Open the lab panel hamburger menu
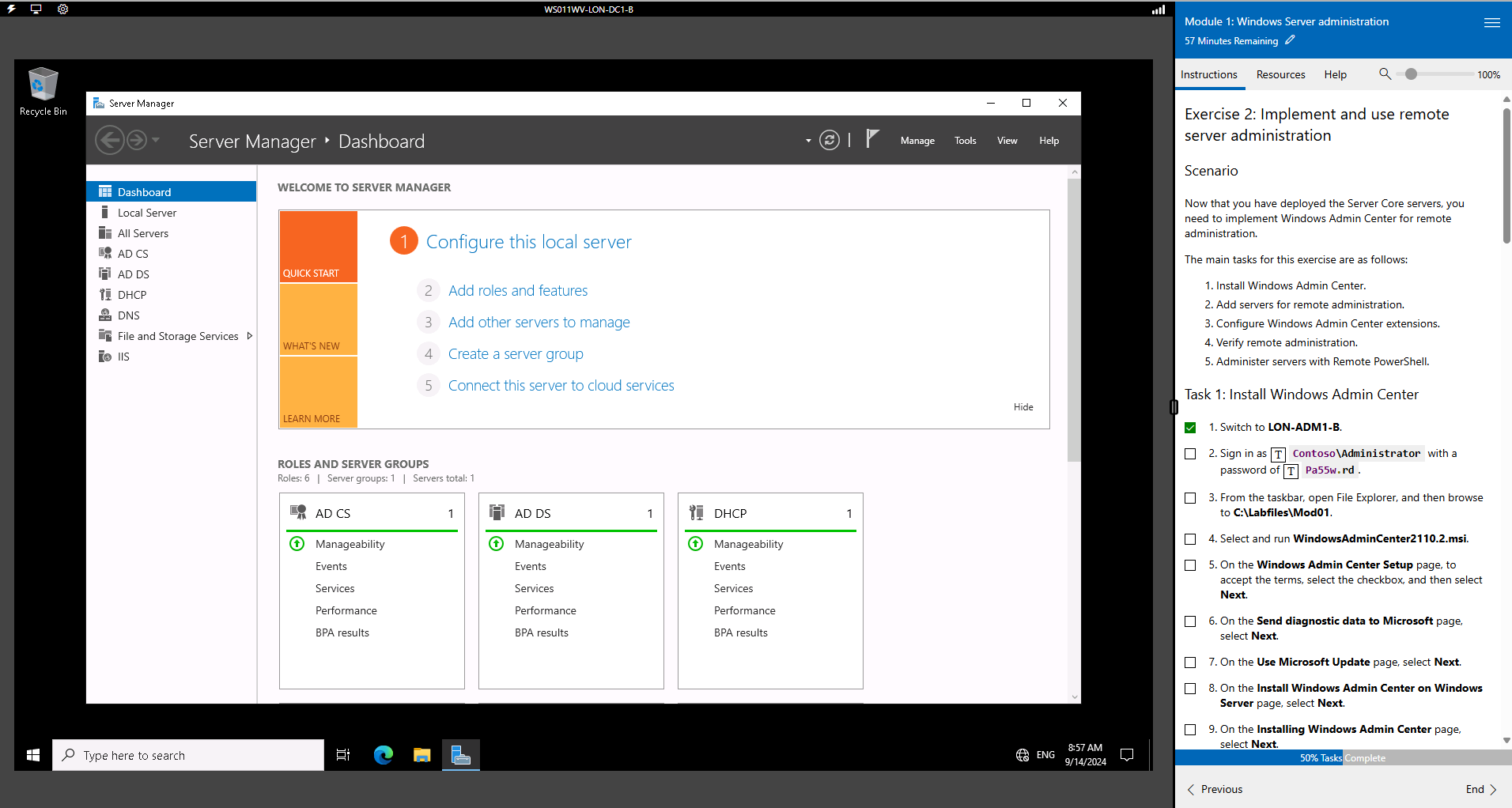Screen dimensions: 1512x808 [1492, 23]
